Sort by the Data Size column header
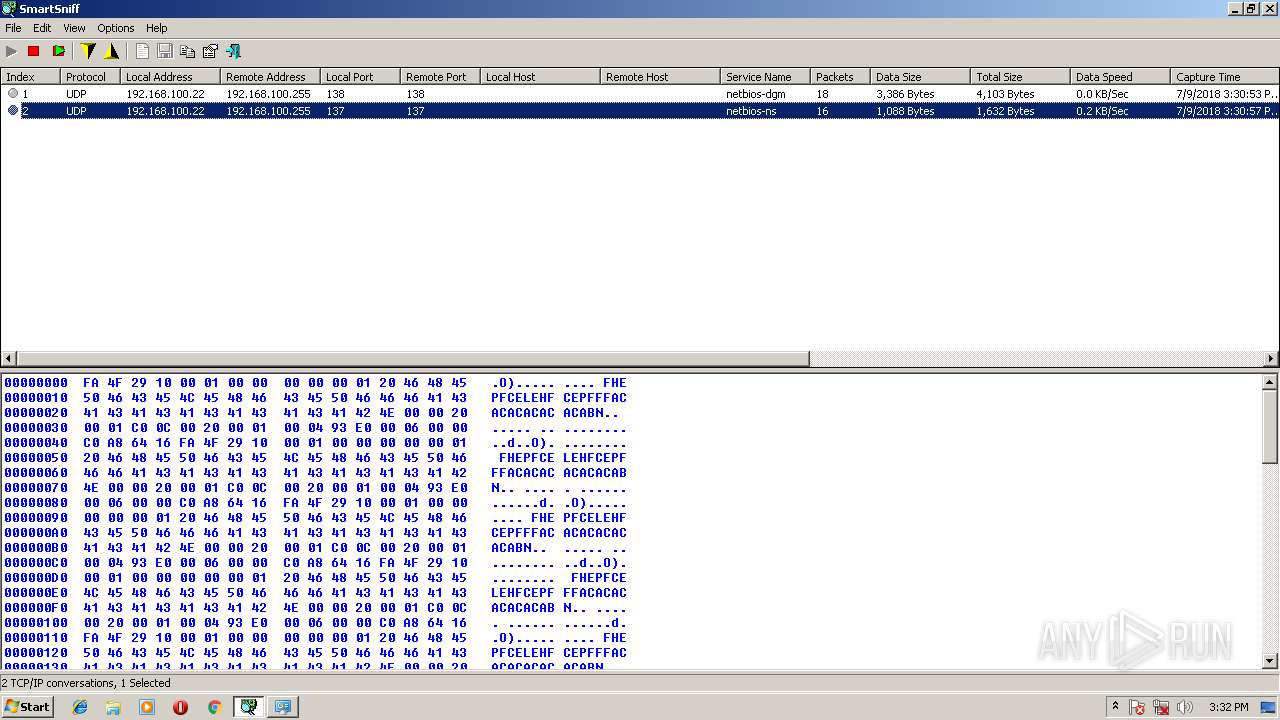The width and height of the screenshot is (1280, 720). [920, 77]
